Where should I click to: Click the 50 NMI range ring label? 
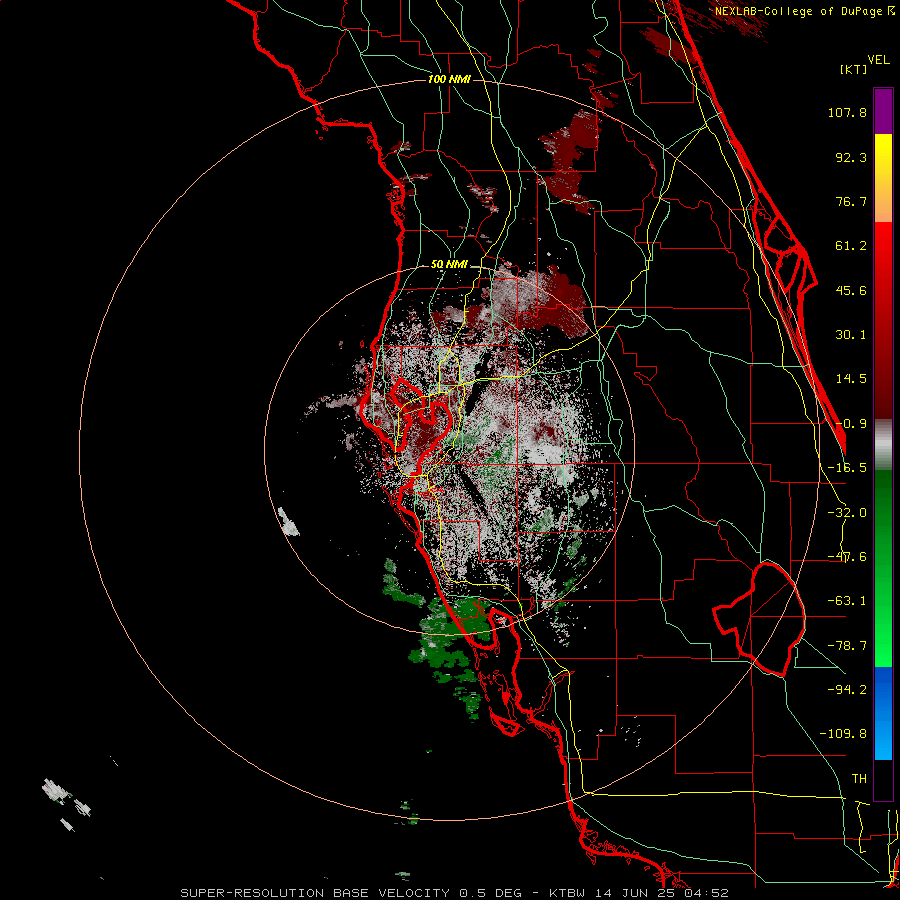coord(449,264)
